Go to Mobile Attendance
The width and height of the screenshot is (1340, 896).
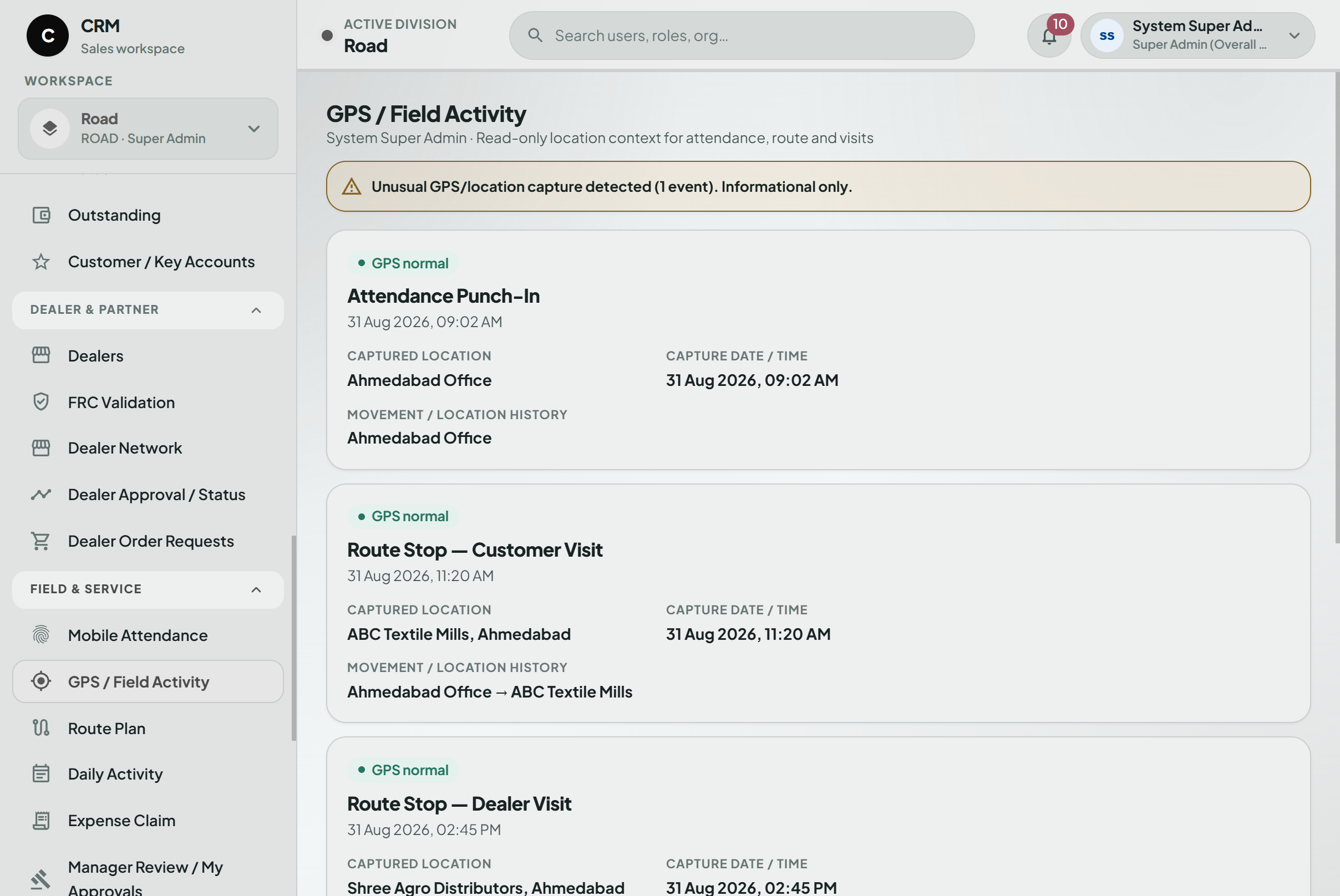point(148,635)
